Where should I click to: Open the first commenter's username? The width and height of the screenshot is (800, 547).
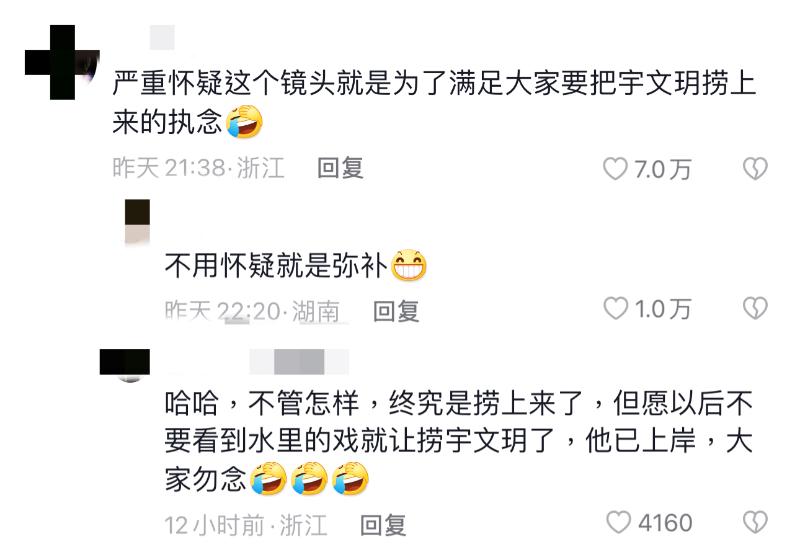pos(162,37)
